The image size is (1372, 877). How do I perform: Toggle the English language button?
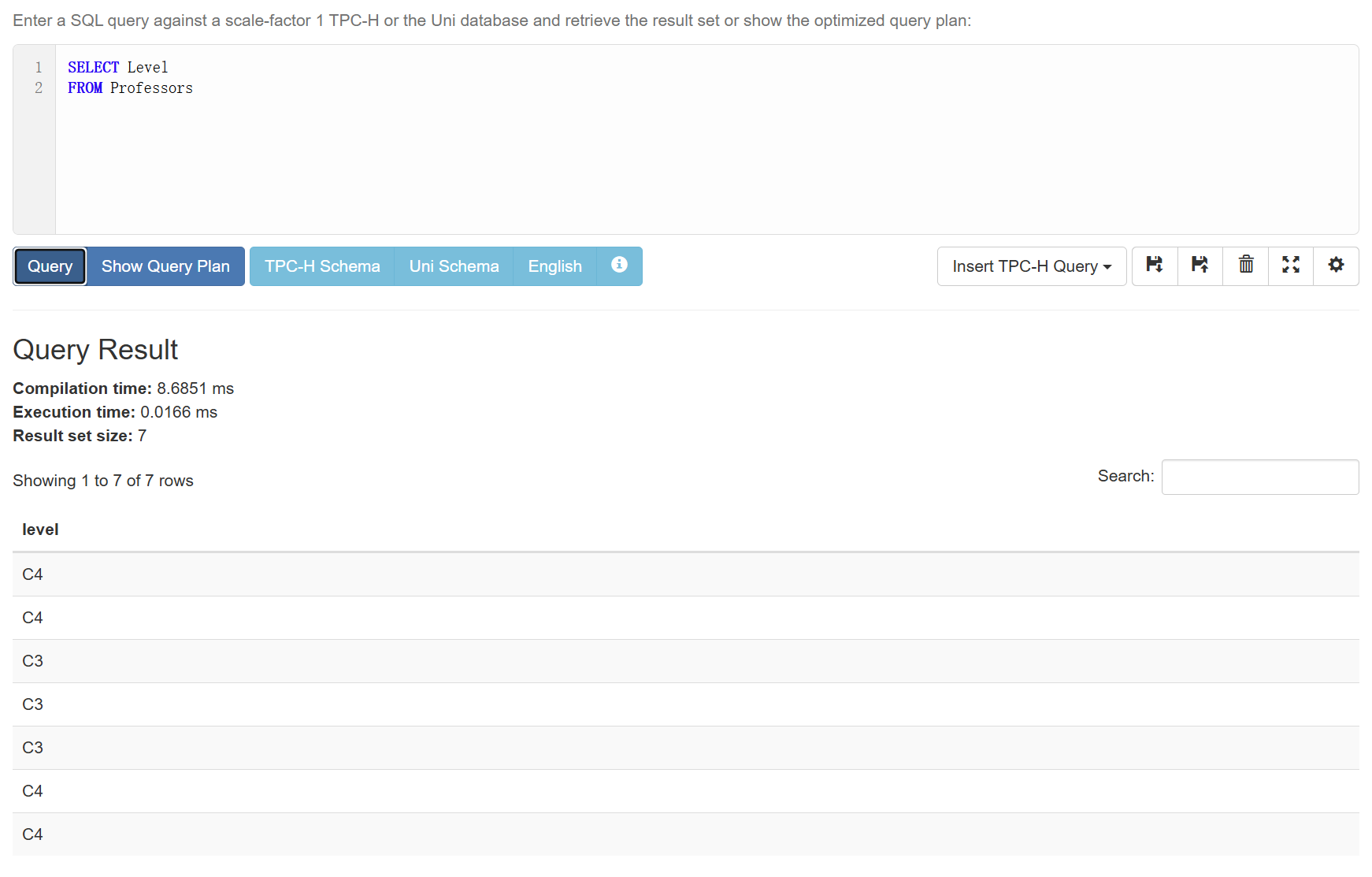(554, 266)
